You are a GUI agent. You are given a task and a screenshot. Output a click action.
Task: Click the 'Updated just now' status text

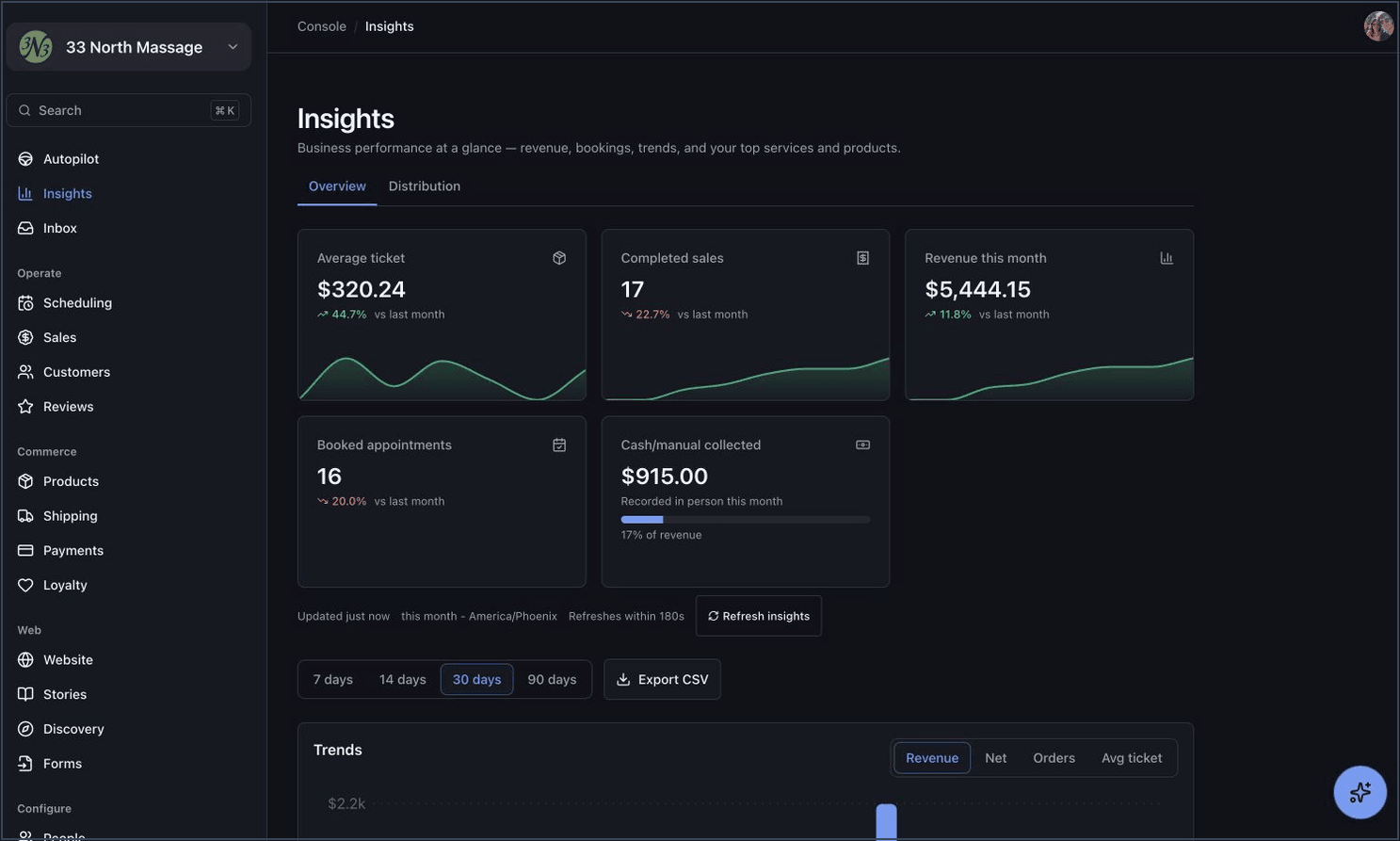point(344,616)
